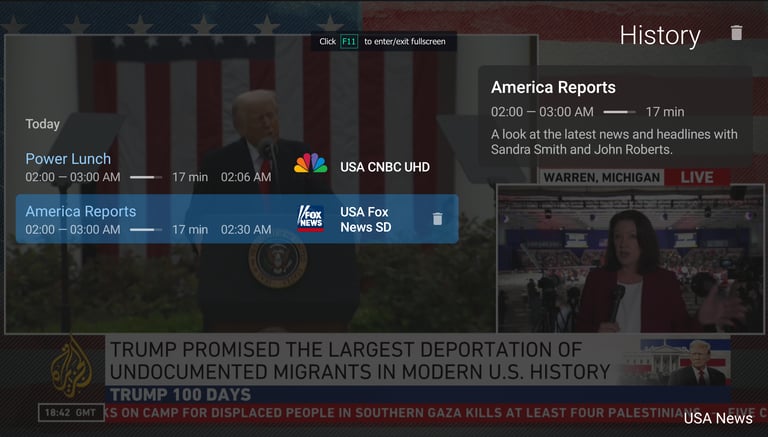
Task: Click the CNBC peacock logo
Action: tap(311, 164)
